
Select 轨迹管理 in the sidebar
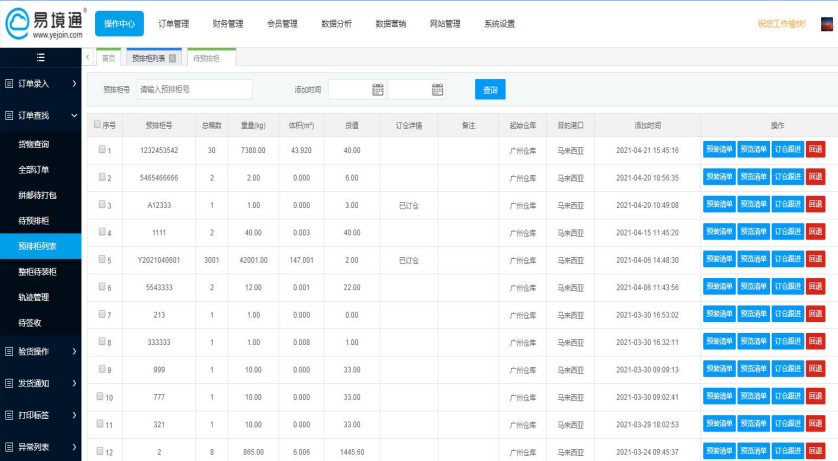click(34, 298)
